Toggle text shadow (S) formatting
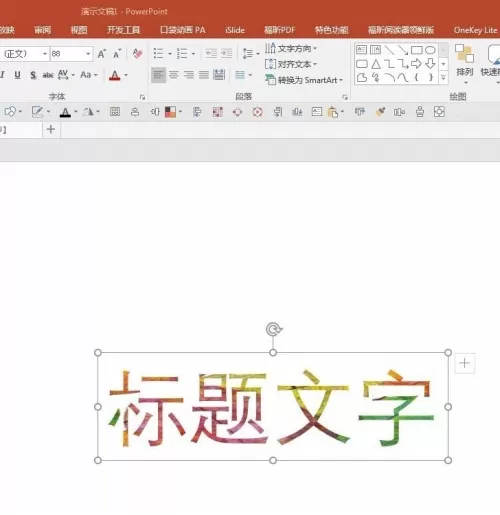 tap(33, 75)
